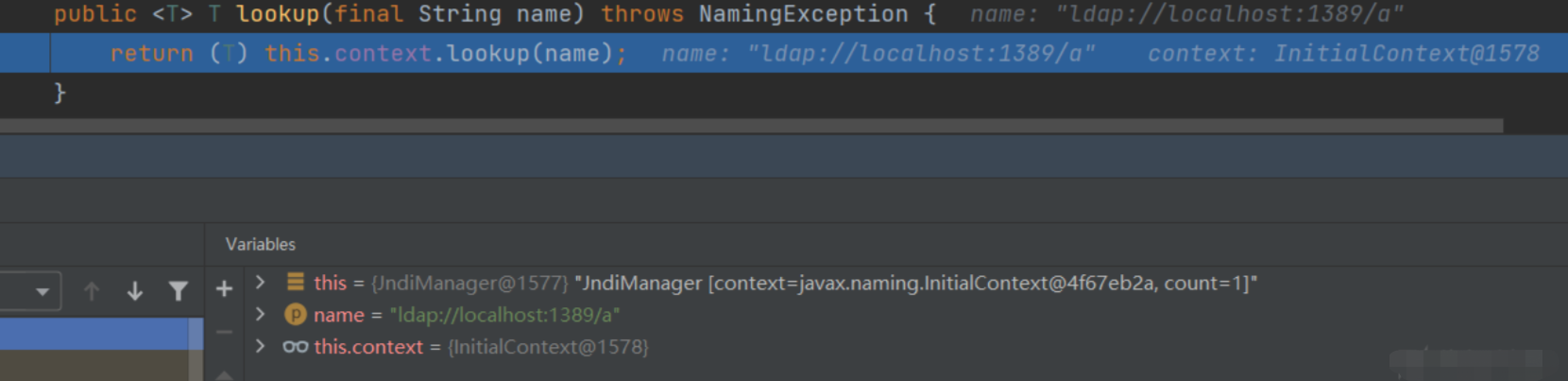Click the Remove Watch minus icon

tap(224, 332)
